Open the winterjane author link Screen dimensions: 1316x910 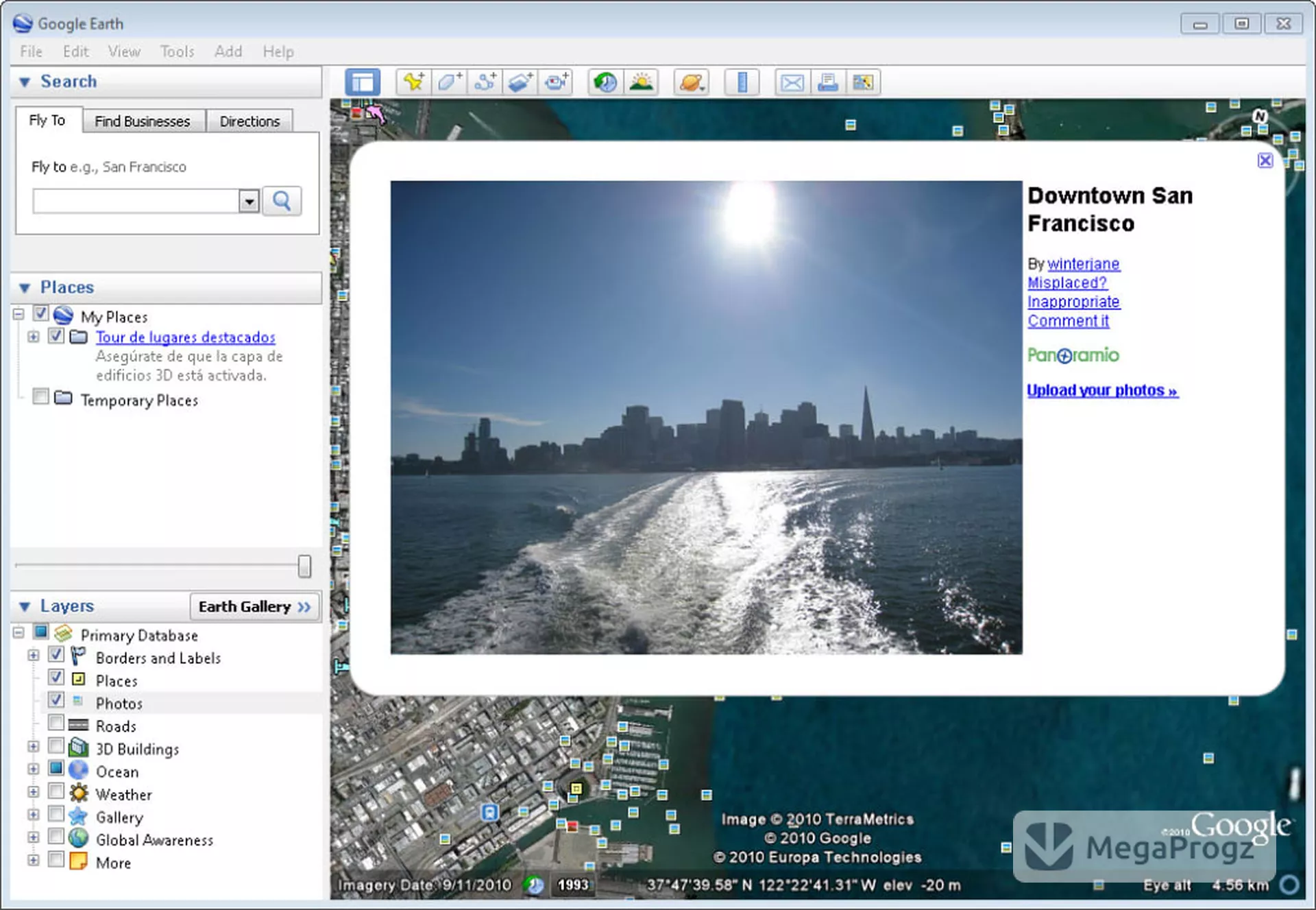pos(1084,264)
